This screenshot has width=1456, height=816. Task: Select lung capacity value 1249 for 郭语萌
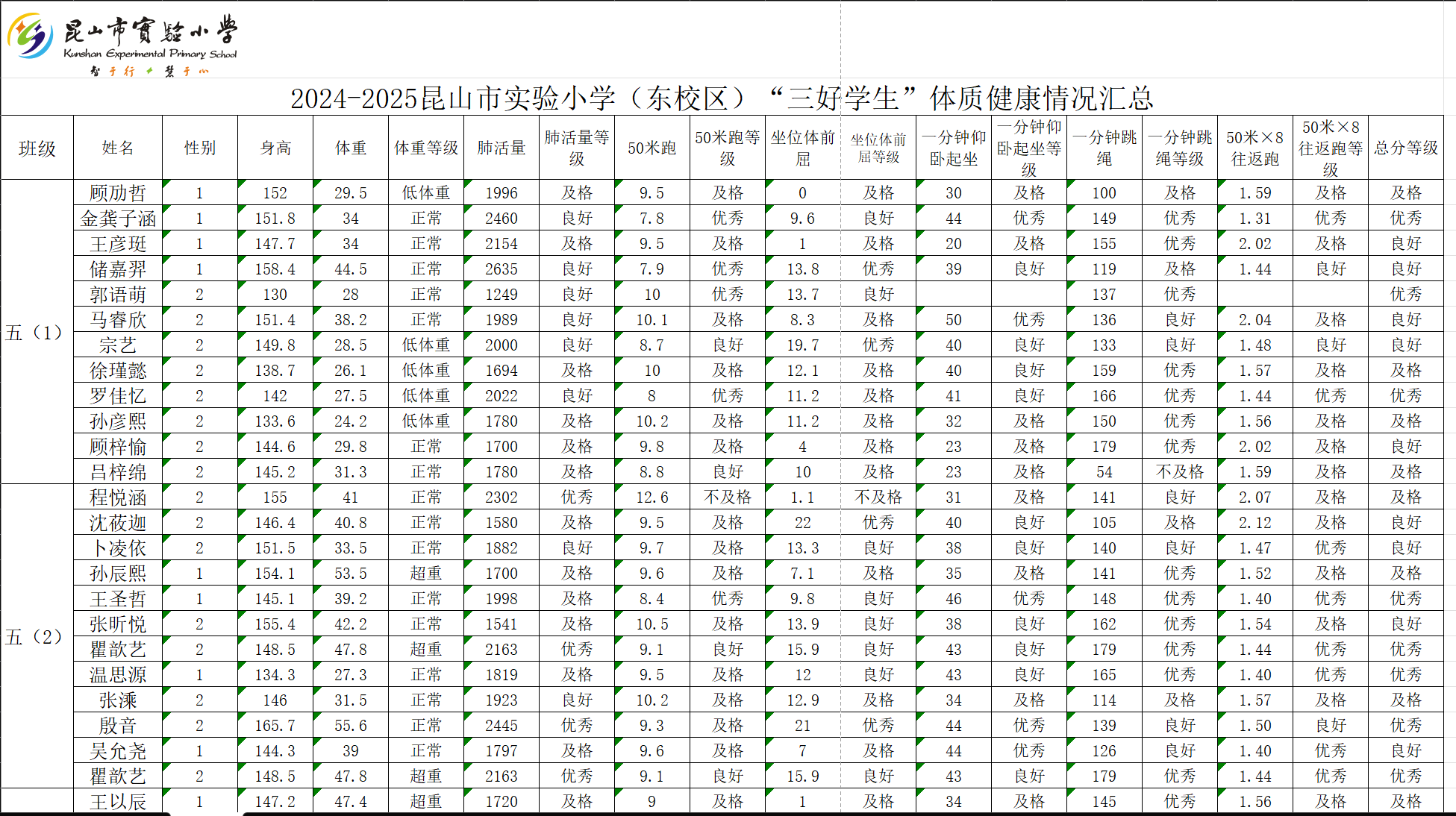502,295
